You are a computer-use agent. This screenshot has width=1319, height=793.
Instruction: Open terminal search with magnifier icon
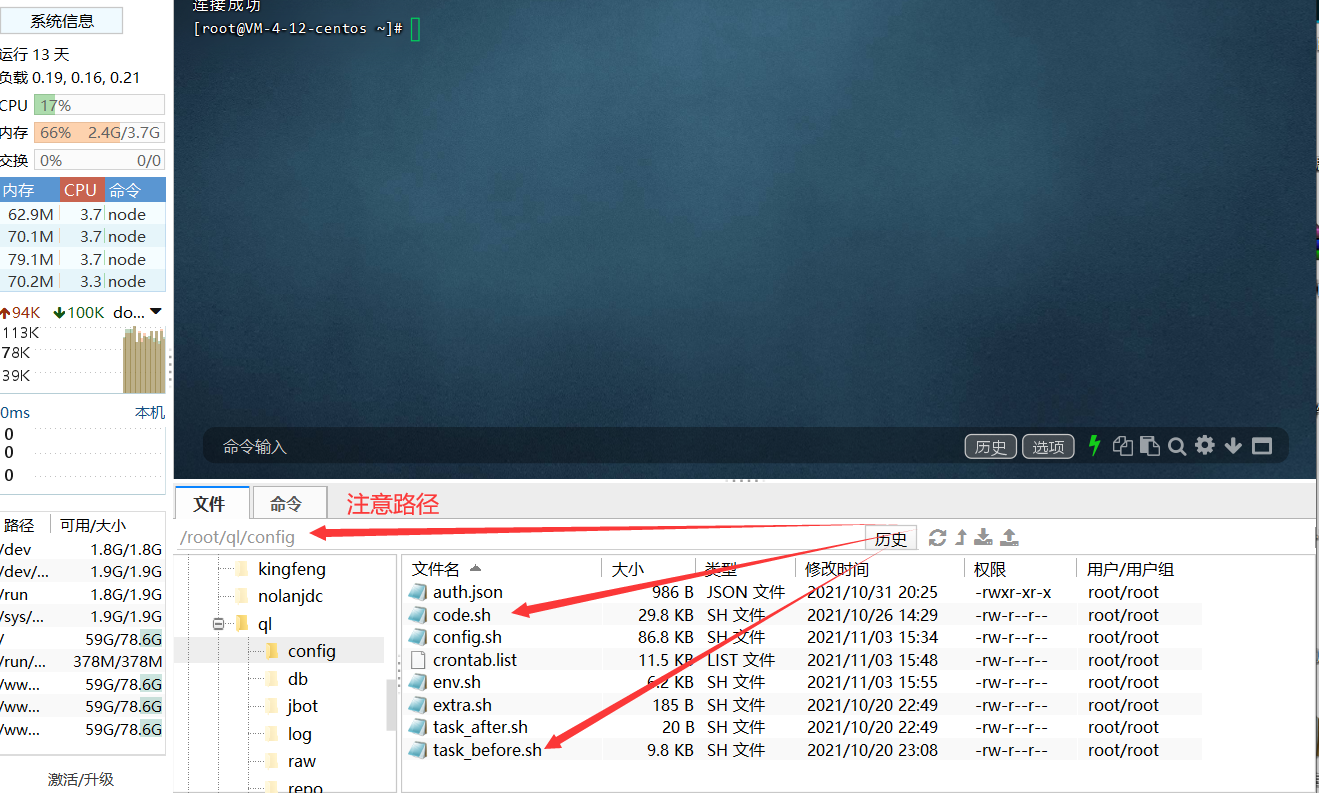point(1177,446)
